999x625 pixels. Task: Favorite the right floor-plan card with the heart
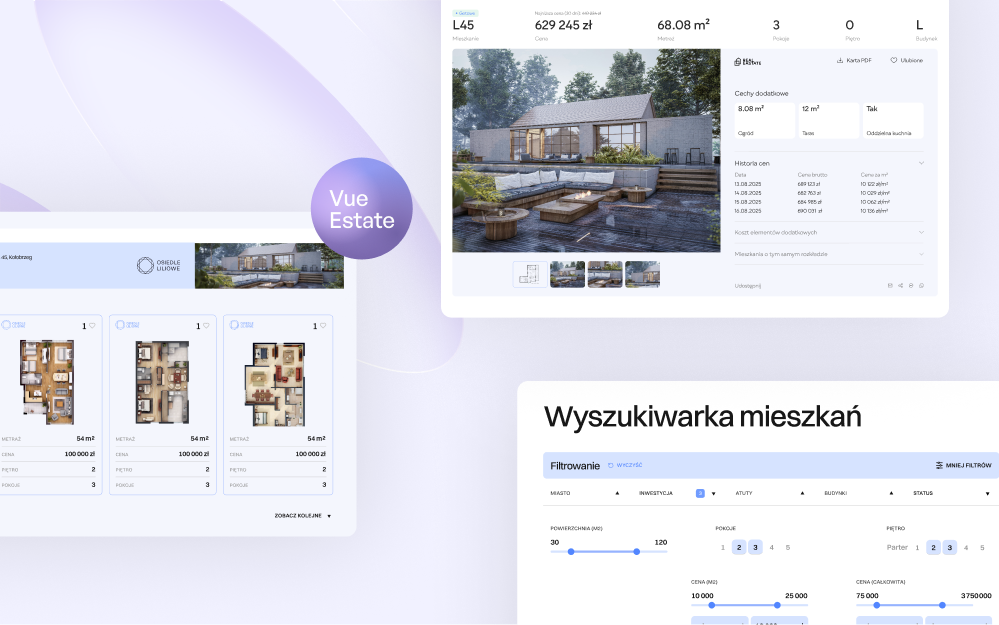click(322, 326)
